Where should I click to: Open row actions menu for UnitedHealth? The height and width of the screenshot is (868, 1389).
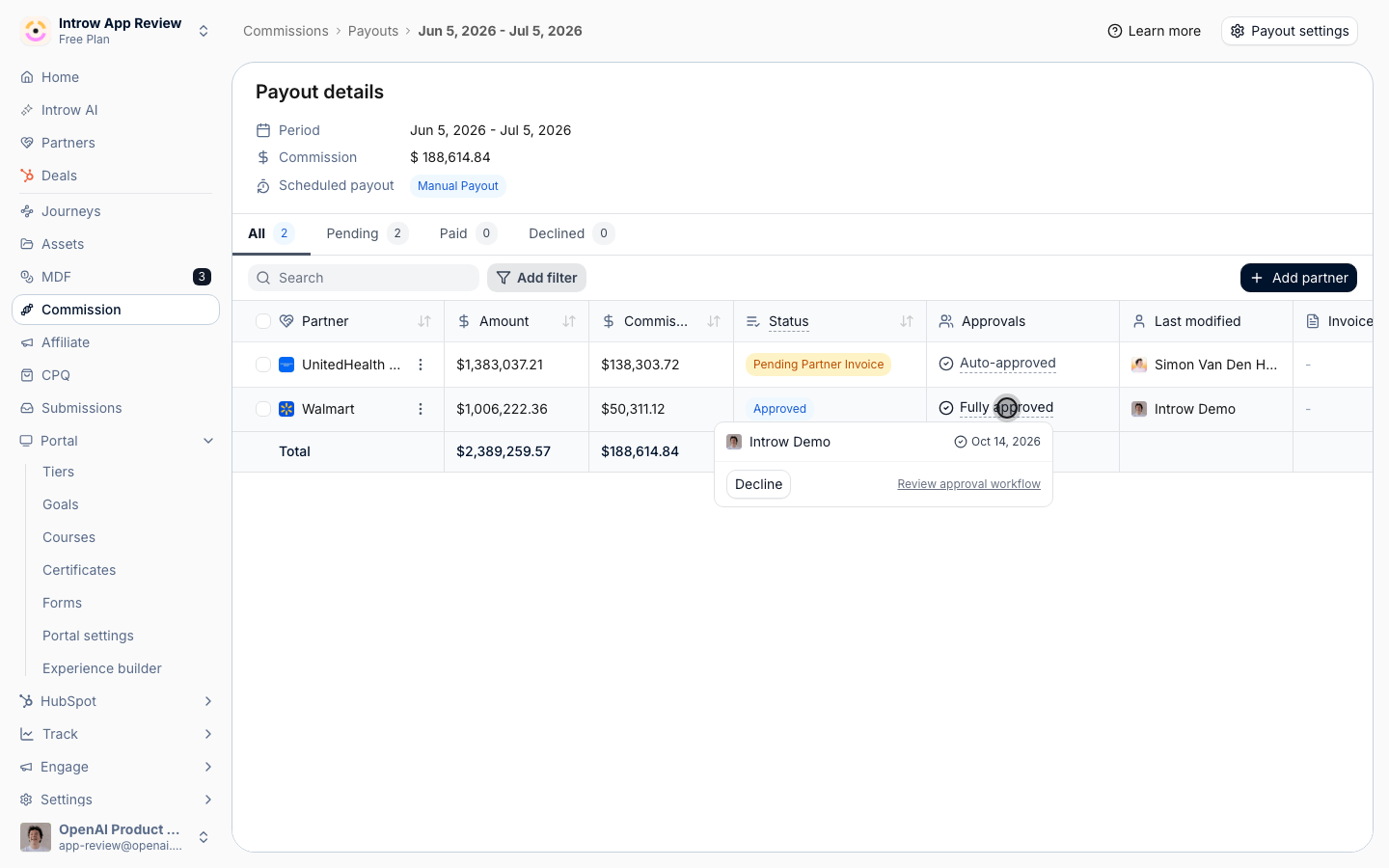coord(421,365)
